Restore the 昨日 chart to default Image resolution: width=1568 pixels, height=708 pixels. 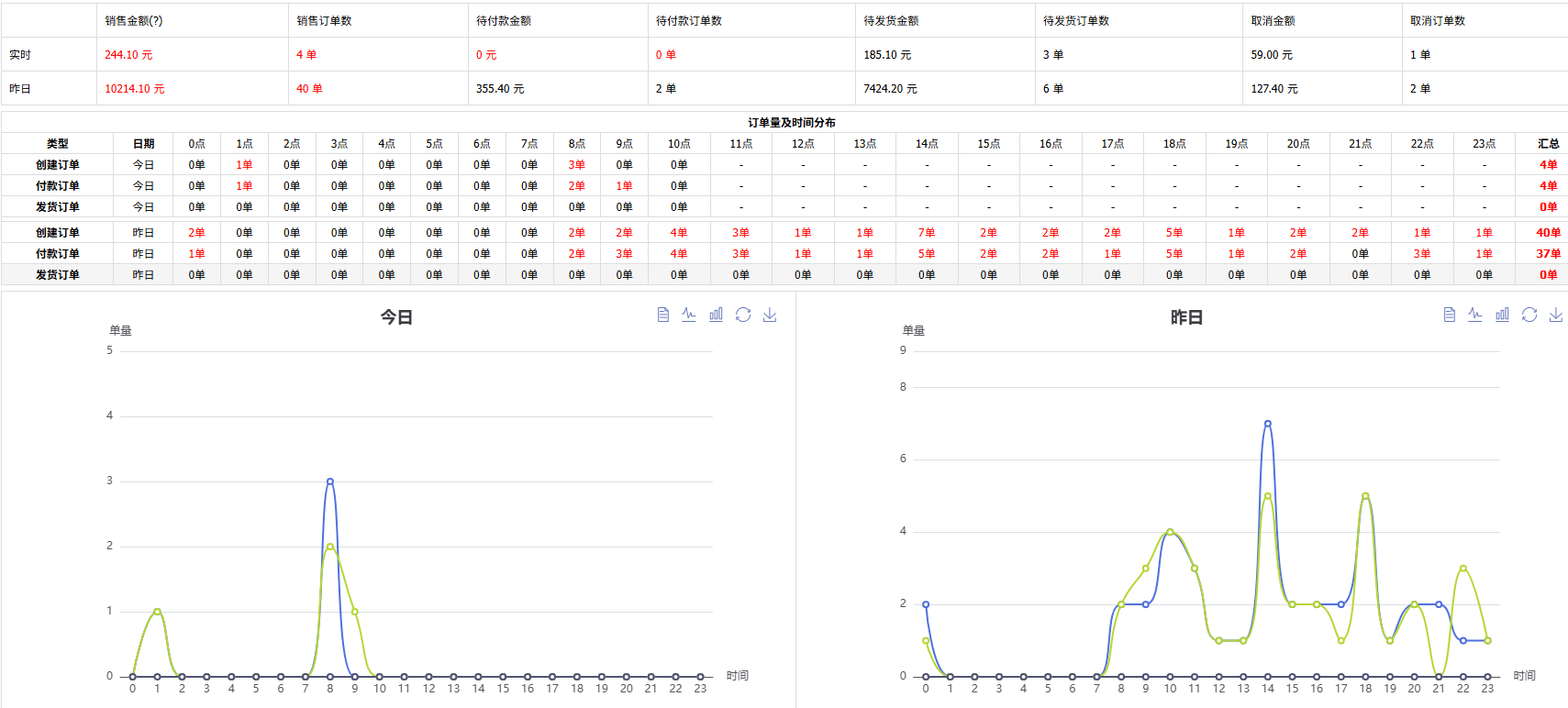pos(1529,315)
